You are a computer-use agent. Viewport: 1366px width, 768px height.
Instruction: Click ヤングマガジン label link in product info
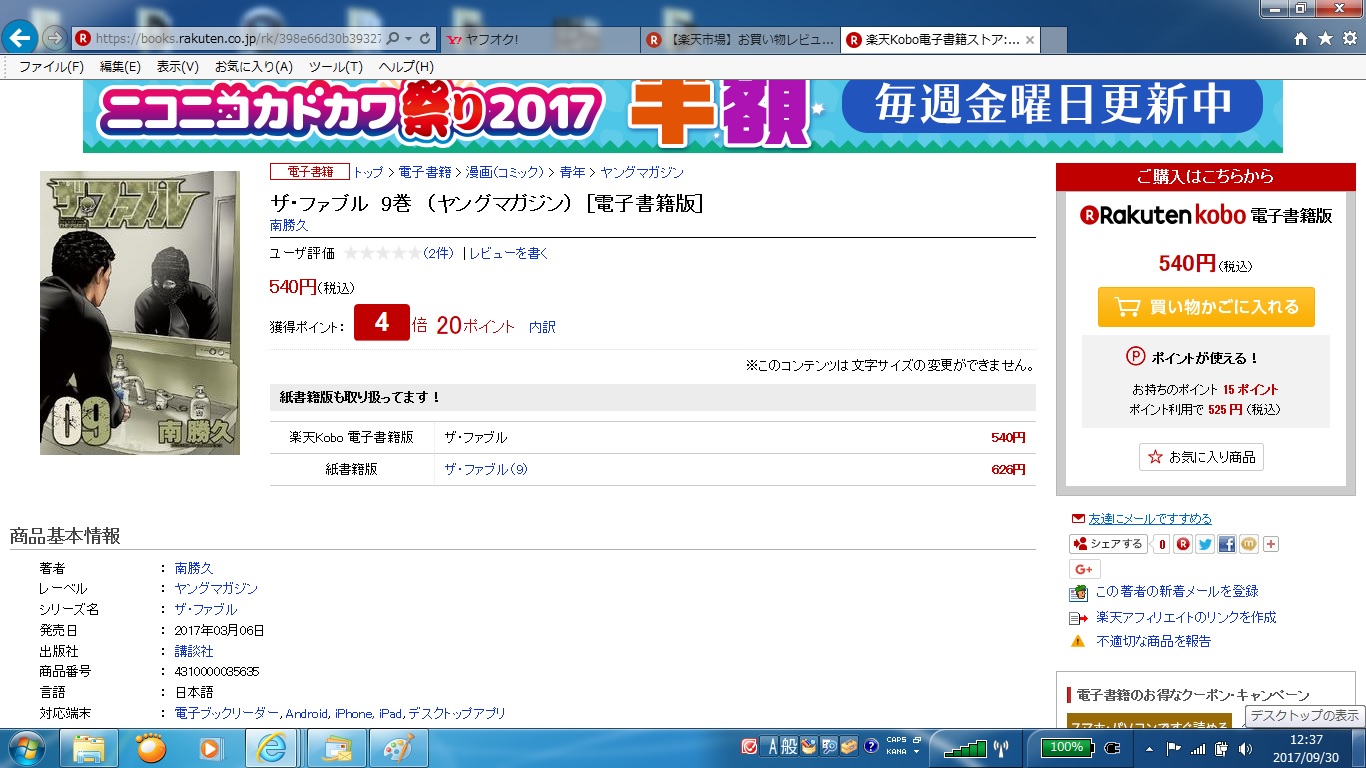216,589
